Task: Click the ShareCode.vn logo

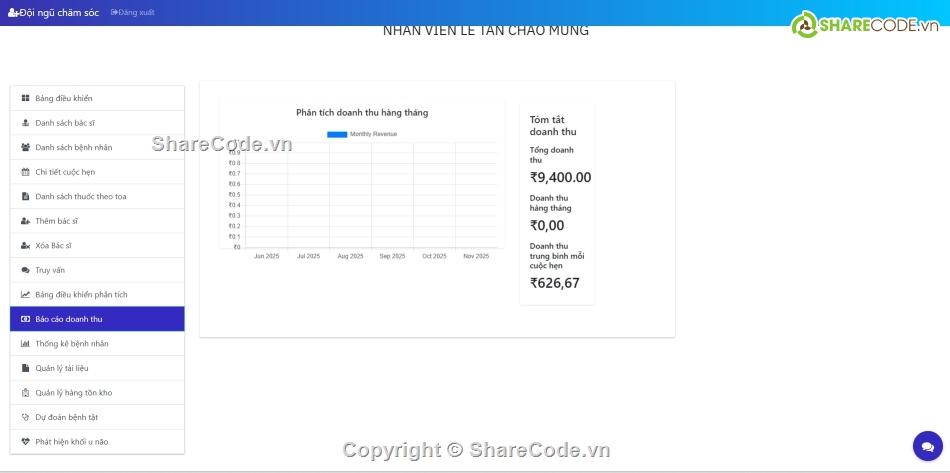Action: point(865,25)
